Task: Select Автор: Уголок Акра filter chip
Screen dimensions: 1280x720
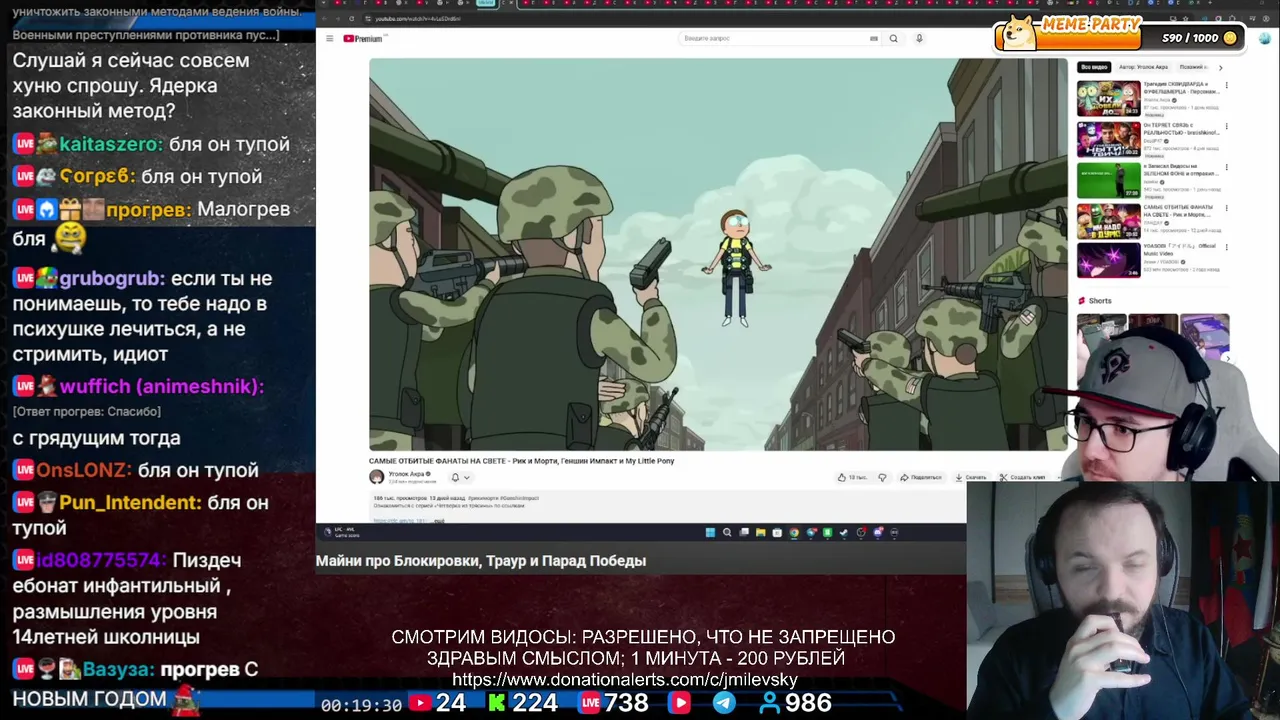Action: 1143,67
